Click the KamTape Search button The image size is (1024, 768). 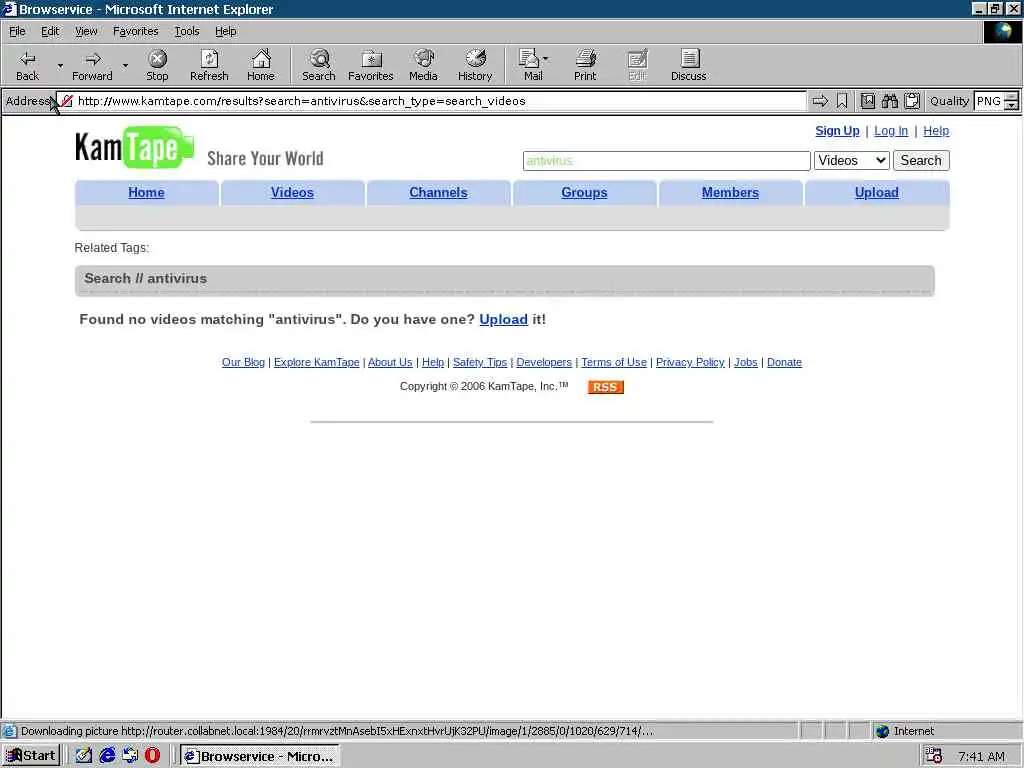(x=921, y=161)
